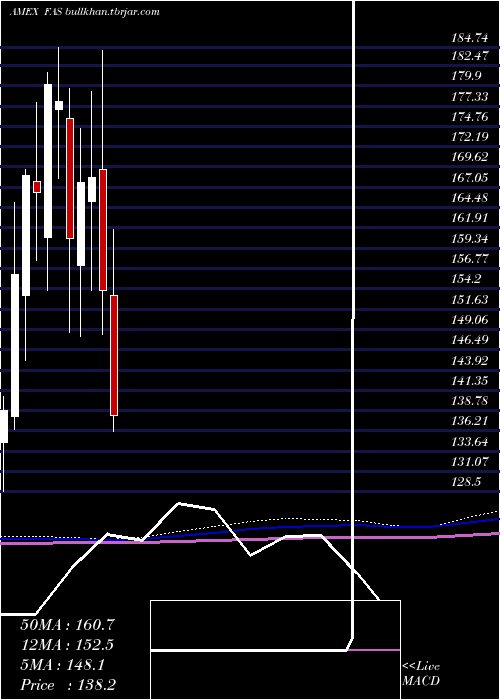Select the 174.76 axis value
The height and width of the screenshot is (700, 500).
(x=470, y=117)
